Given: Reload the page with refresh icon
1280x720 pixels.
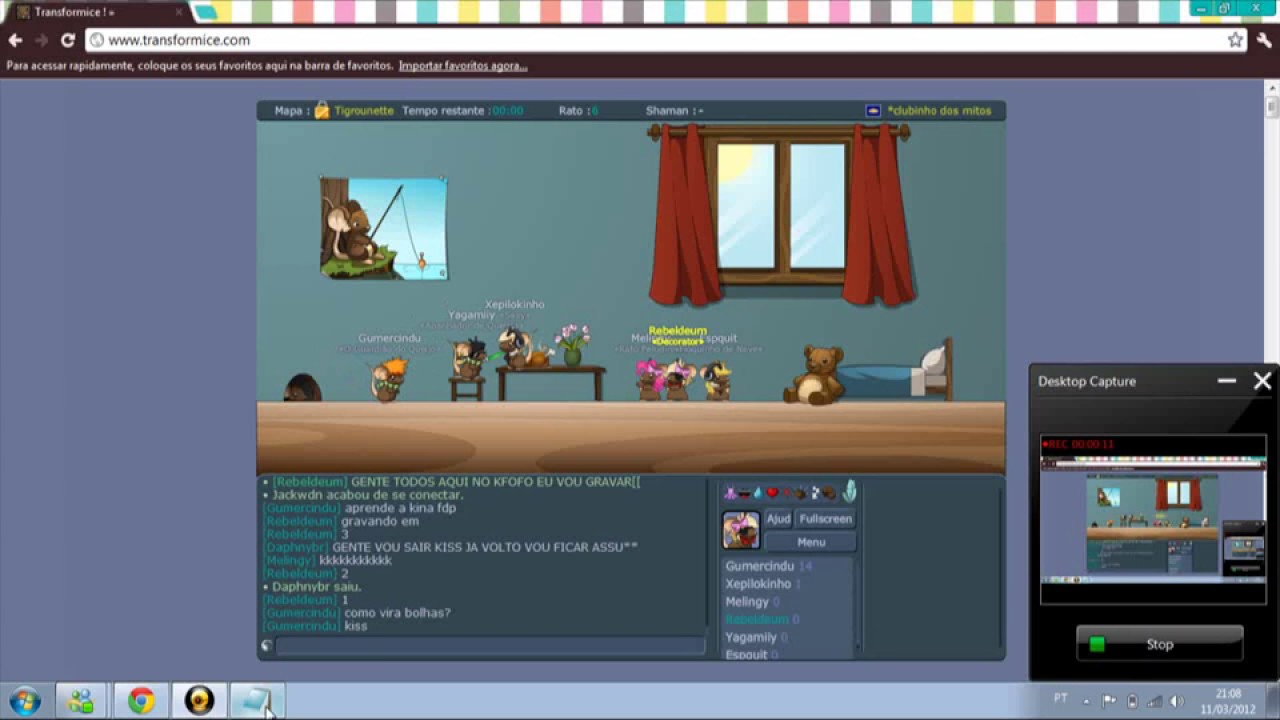Looking at the screenshot, I should click(x=68, y=40).
